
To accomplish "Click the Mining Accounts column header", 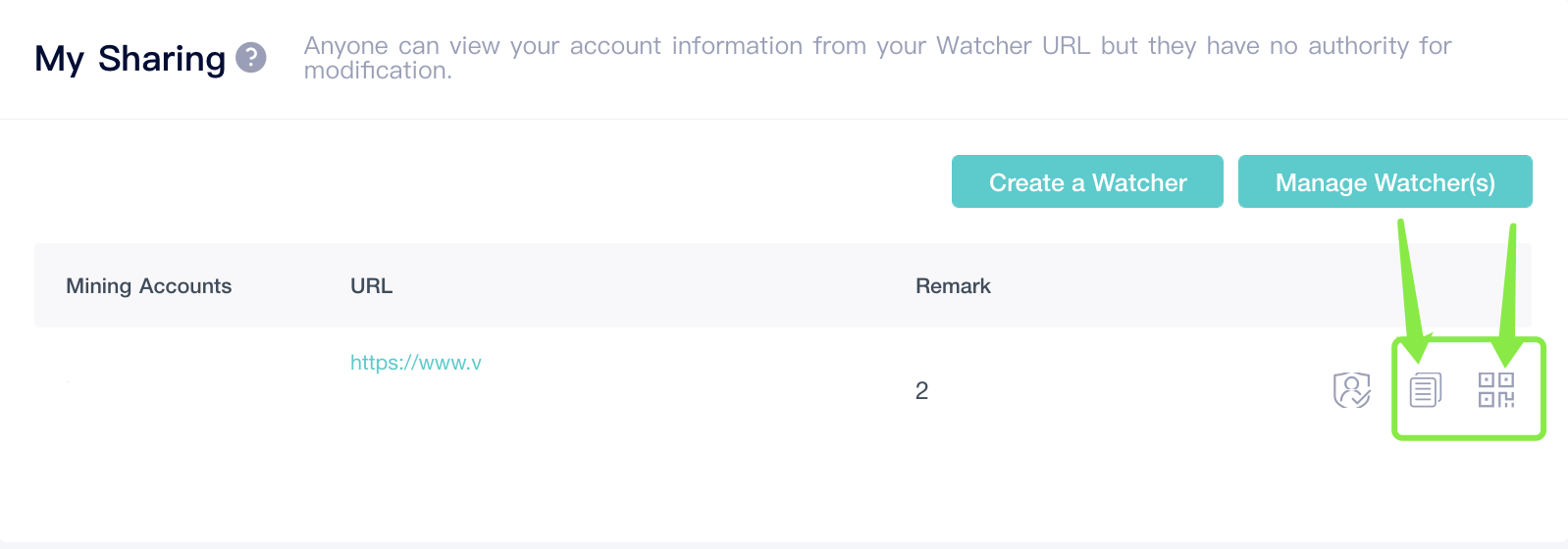I will pos(149,286).
